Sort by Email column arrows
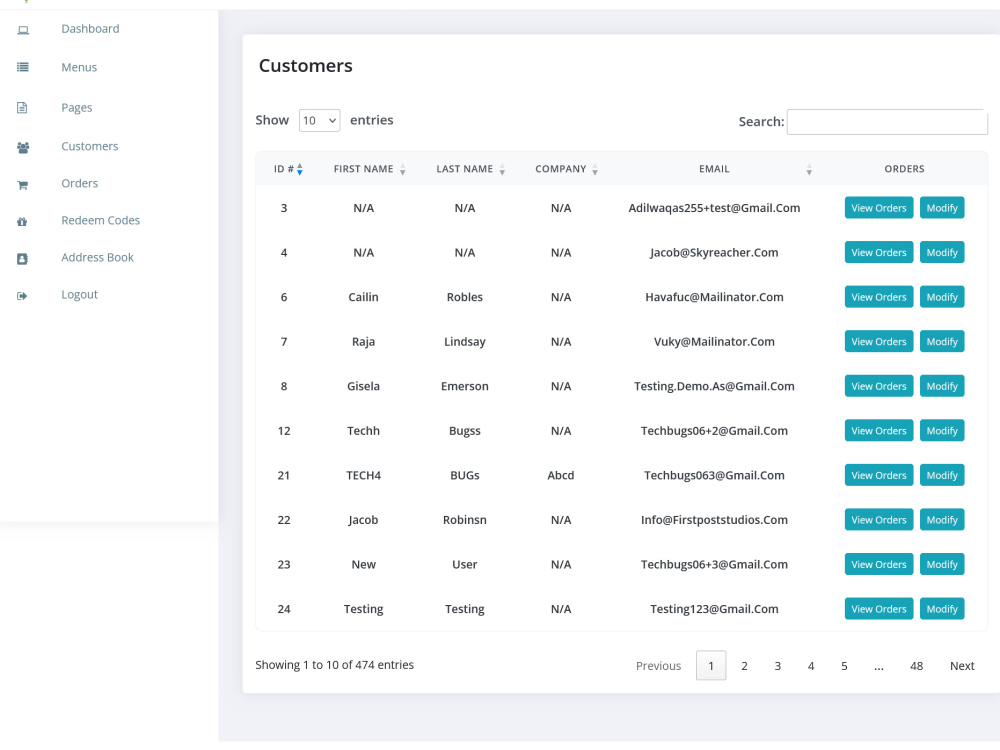The width and height of the screenshot is (1000, 750). [809, 170]
